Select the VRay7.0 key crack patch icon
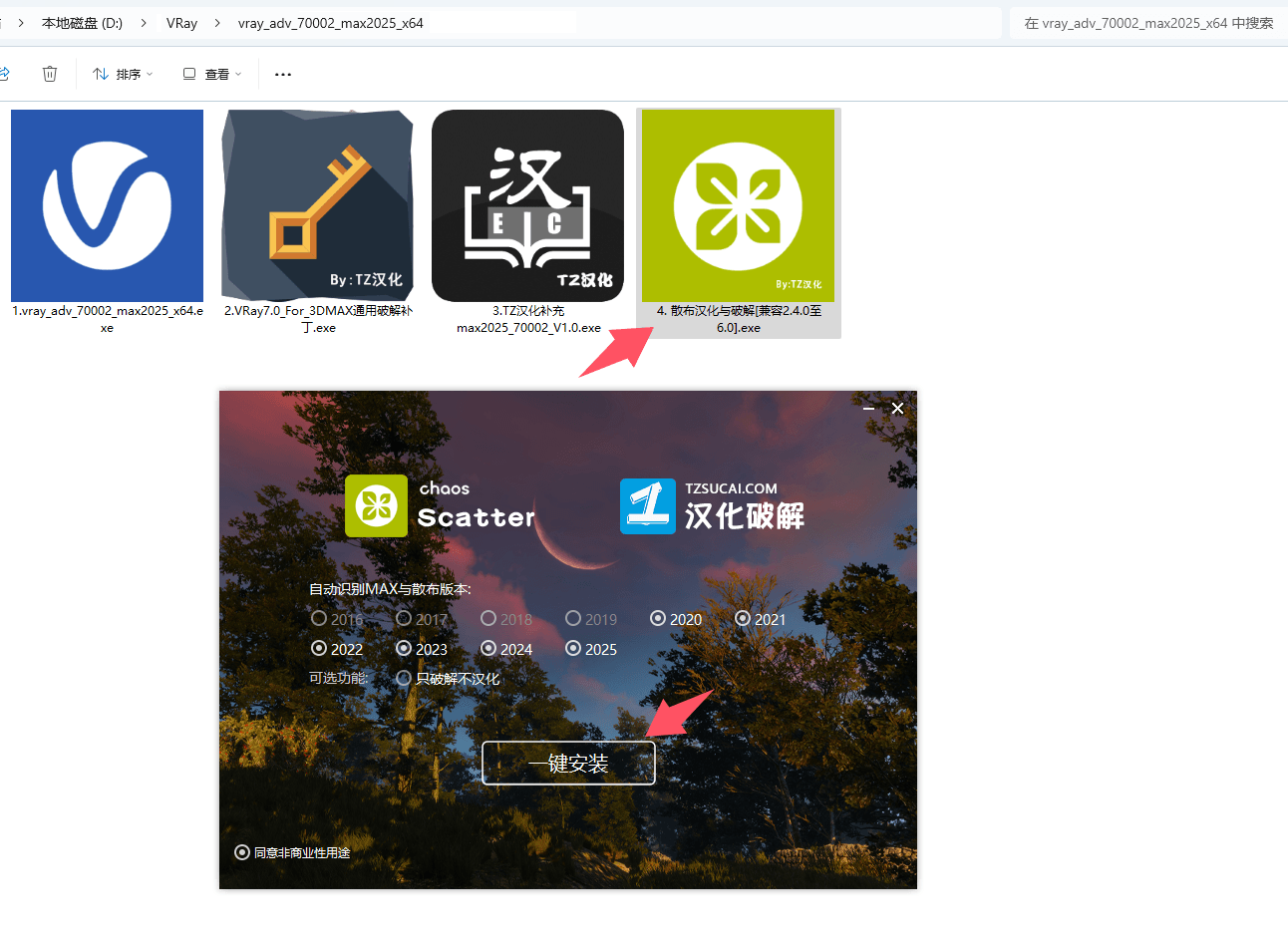Image resolution: width=1288 pixels, height=942 pixels. (x=317, y=205)
